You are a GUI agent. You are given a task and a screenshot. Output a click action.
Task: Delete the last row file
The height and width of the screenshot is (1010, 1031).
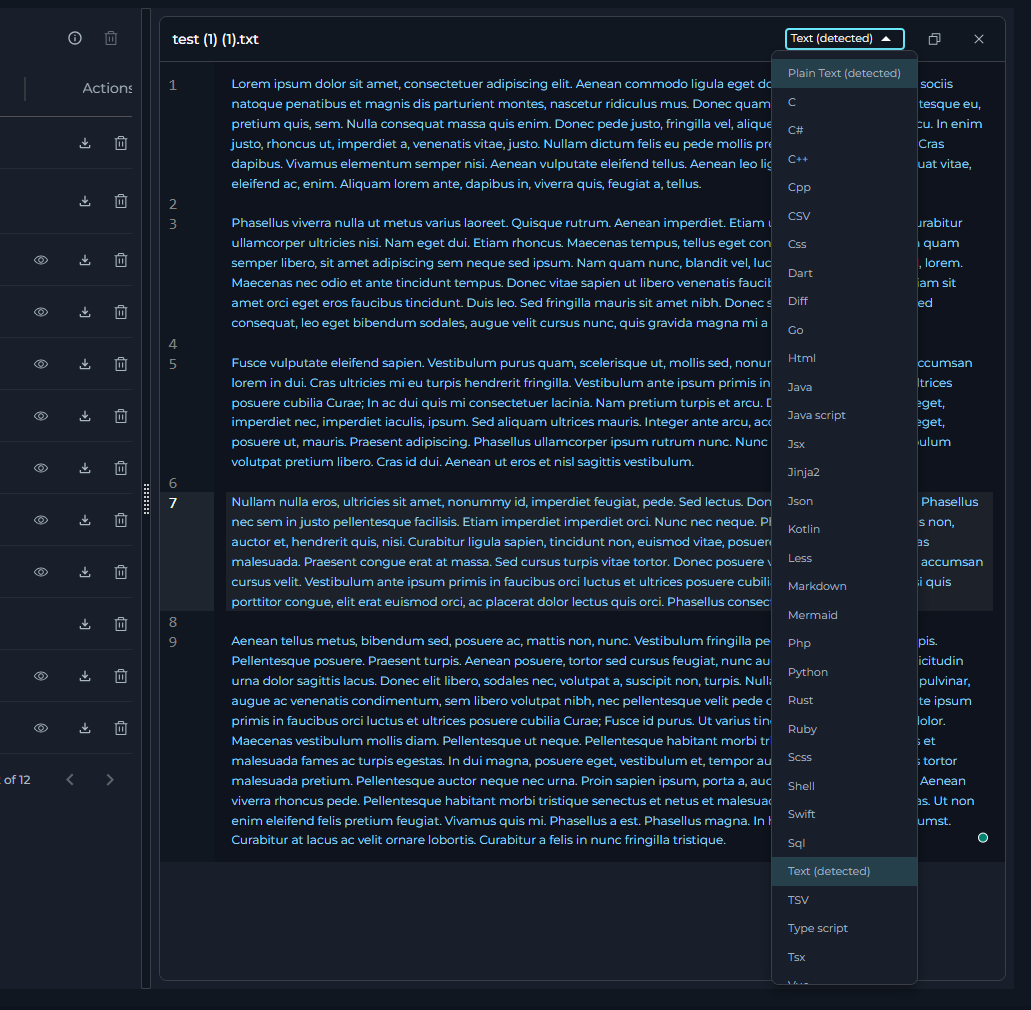click(121, 728)
